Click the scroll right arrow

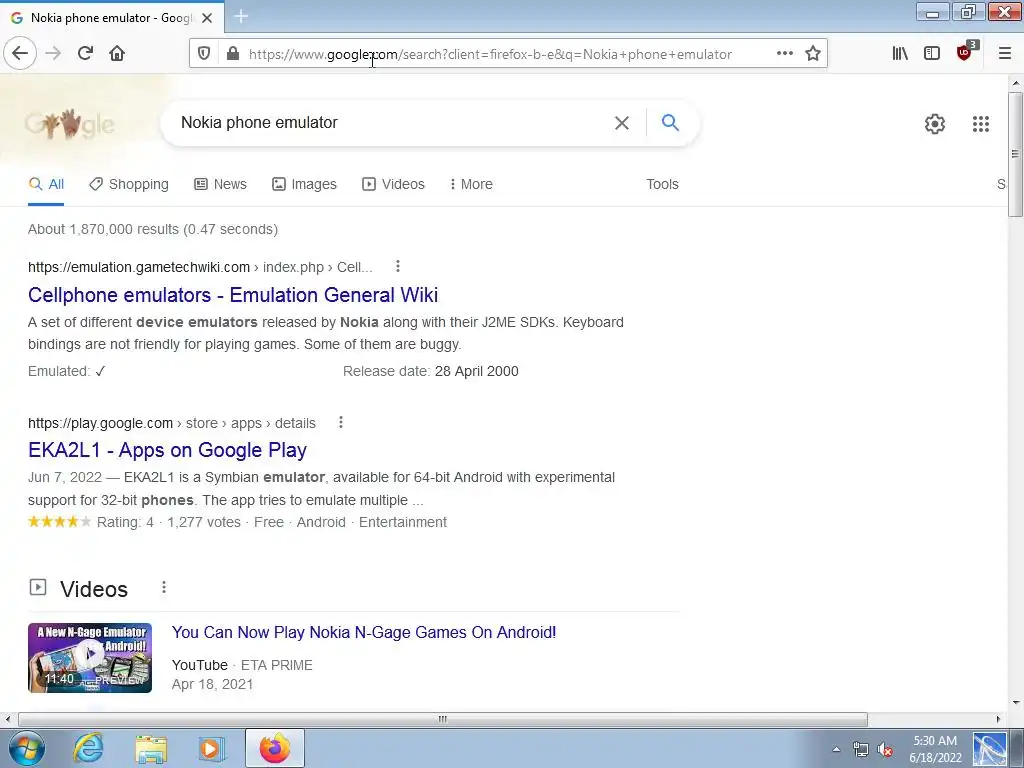[x=999, y=719]
